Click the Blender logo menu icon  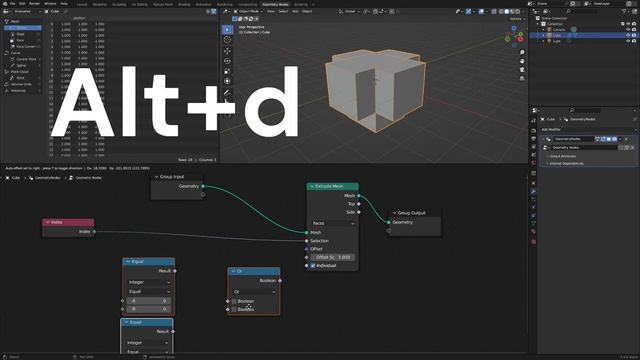tap(5, 4)
